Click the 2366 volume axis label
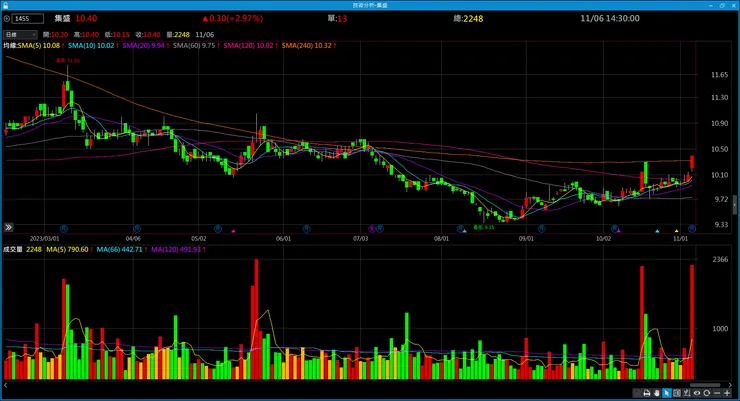The height and width of the screenshot is (401, 740). coord(720,259)
